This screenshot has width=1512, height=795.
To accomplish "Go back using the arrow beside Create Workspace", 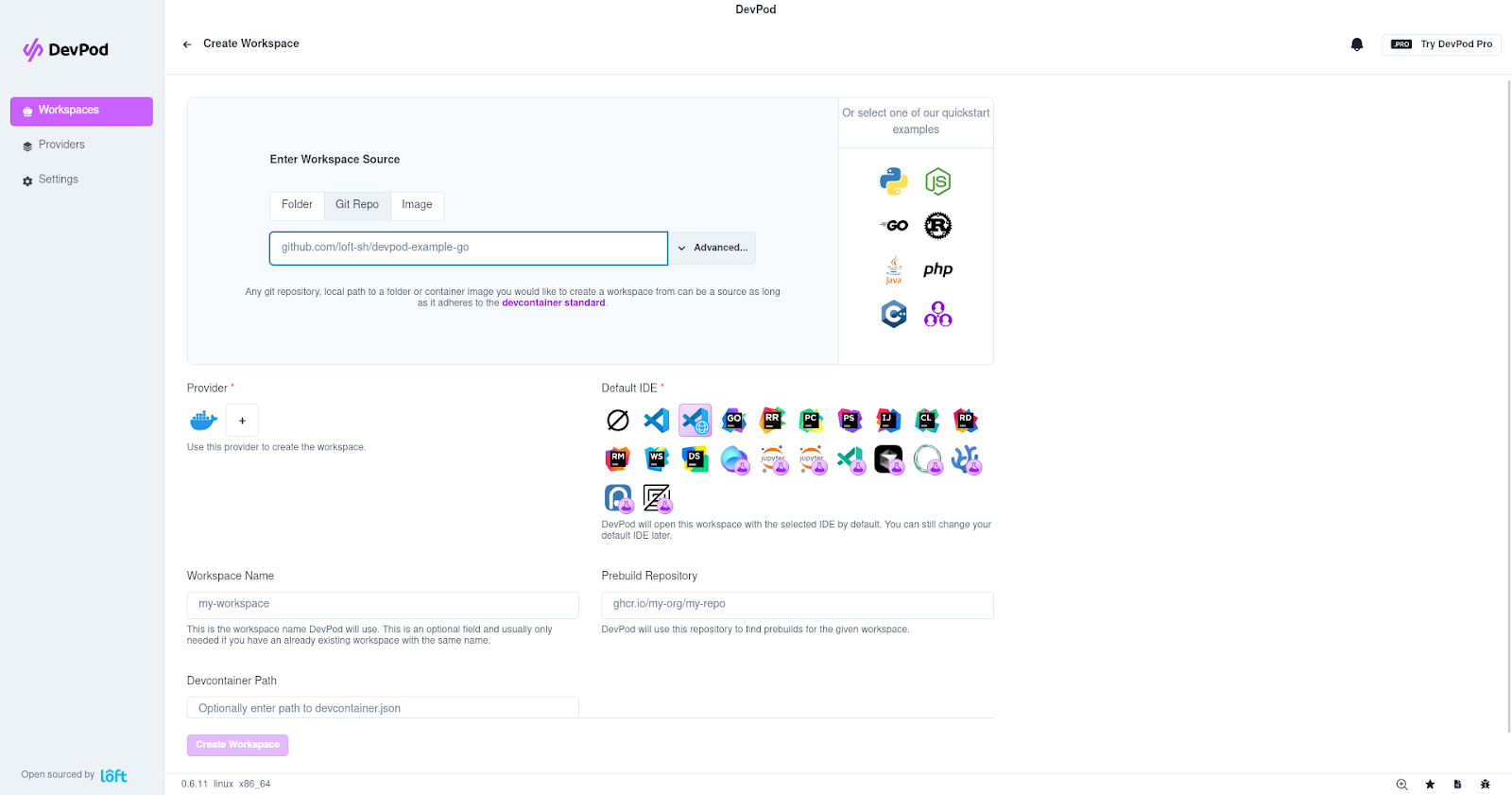I will tap(187, 44).
